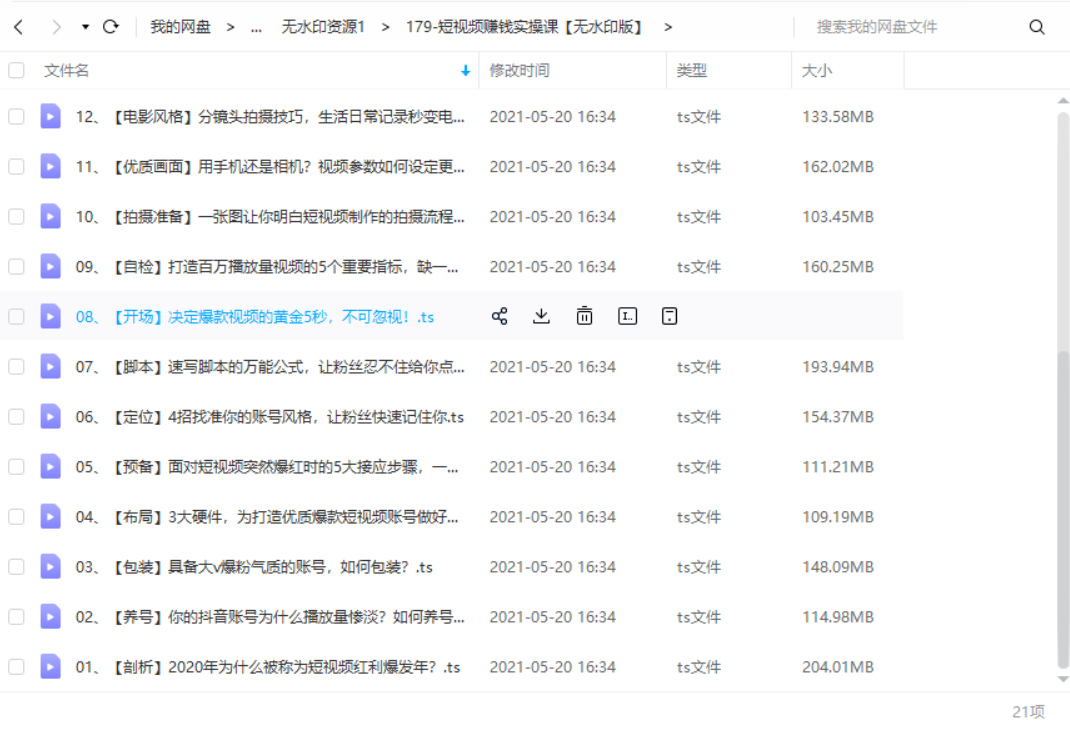Select the checkbox for file 02 养号
The image size is (1070, 733).
pos(16,617)
